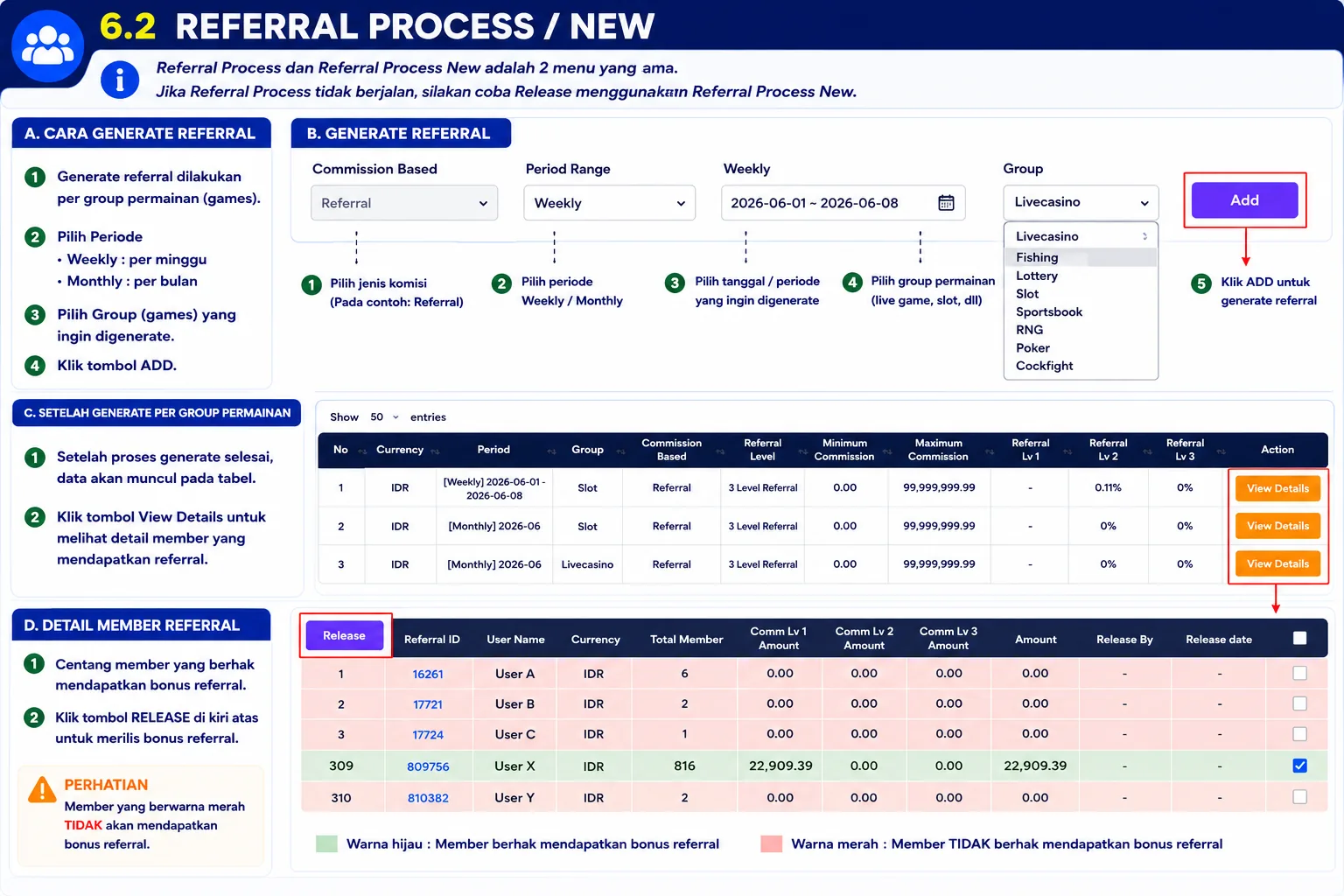The width and height of the screenshot is (1344, 896).
Task: Click sort arrows next to Maximum Commission column
Action: click(x=990, y=451)
